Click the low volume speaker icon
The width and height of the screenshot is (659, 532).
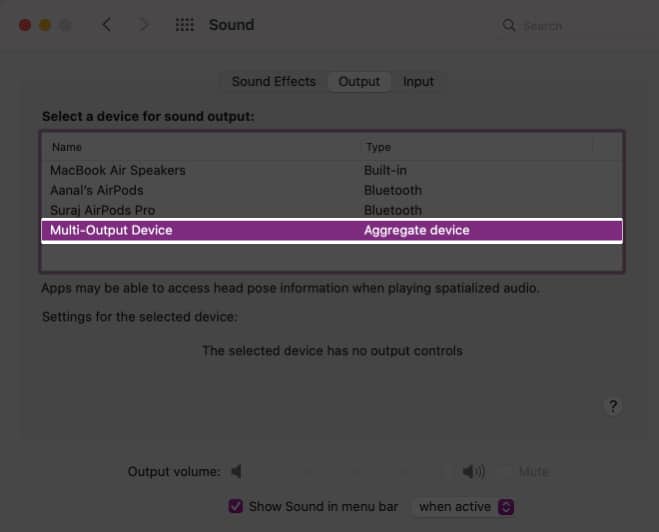click(237, 471)
